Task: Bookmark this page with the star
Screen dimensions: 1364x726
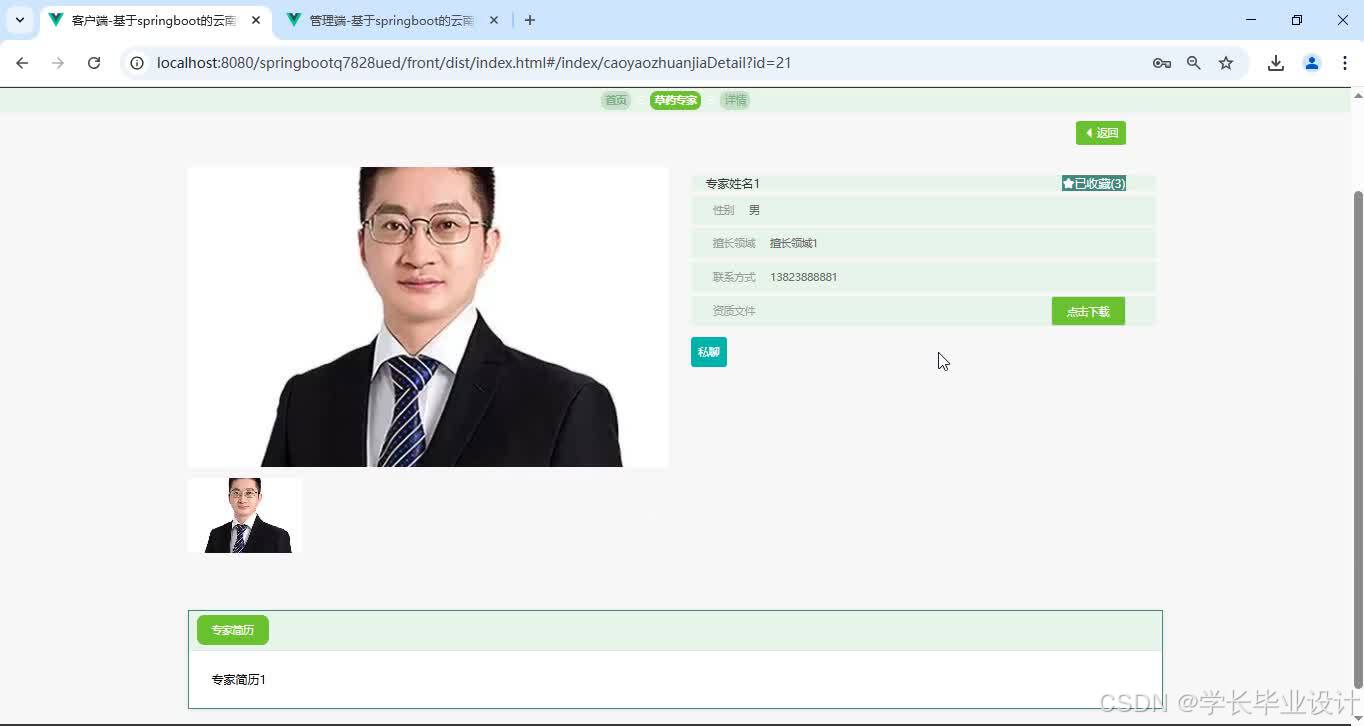Action: (1226, 63)
